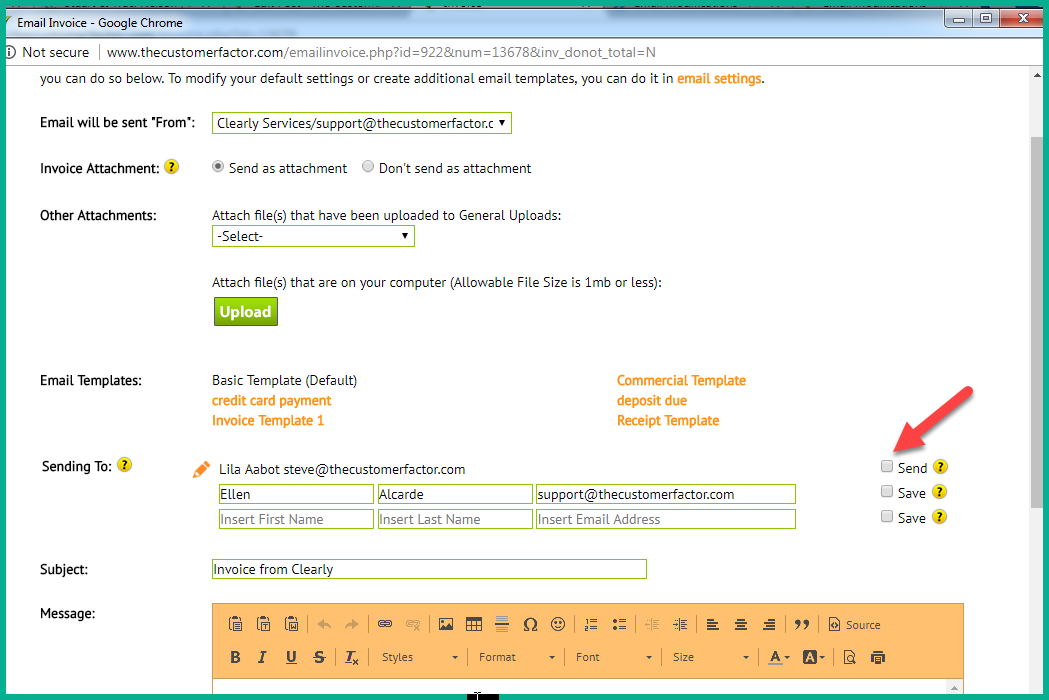
Task: Click the green Upload button
Action: point(246,312)
